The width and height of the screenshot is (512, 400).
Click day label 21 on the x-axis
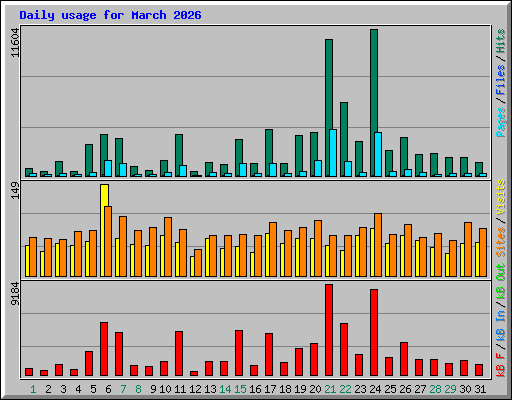pyautogui.click(x=330, y=389)
